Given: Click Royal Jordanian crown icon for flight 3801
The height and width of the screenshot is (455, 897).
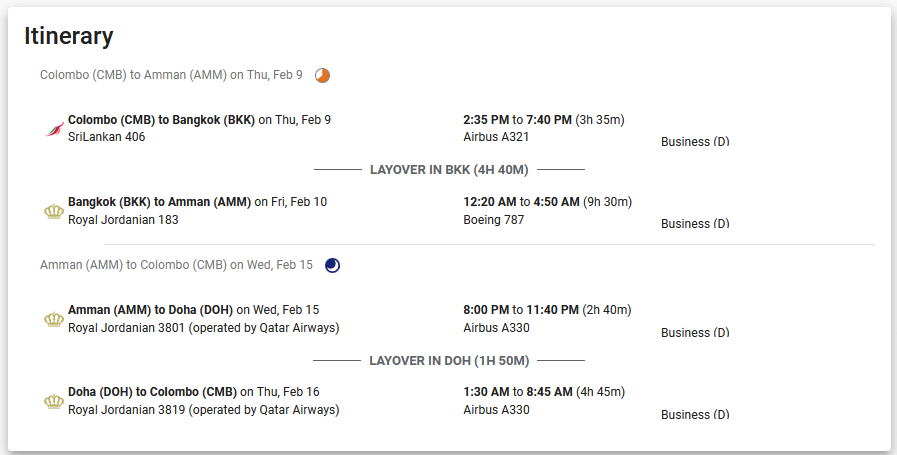Looking at the screenshot, I should (54, 319).
